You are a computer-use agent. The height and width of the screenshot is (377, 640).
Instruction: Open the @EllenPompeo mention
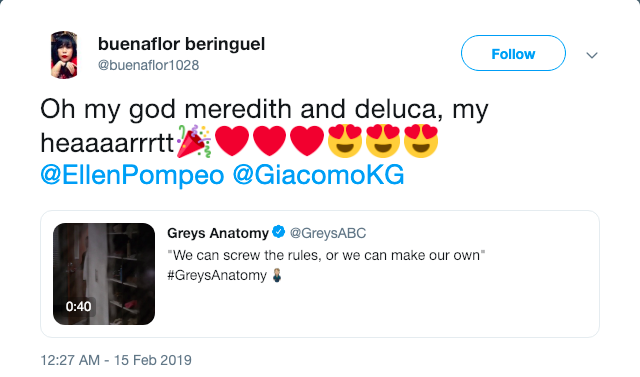click(x=132, y=175)
